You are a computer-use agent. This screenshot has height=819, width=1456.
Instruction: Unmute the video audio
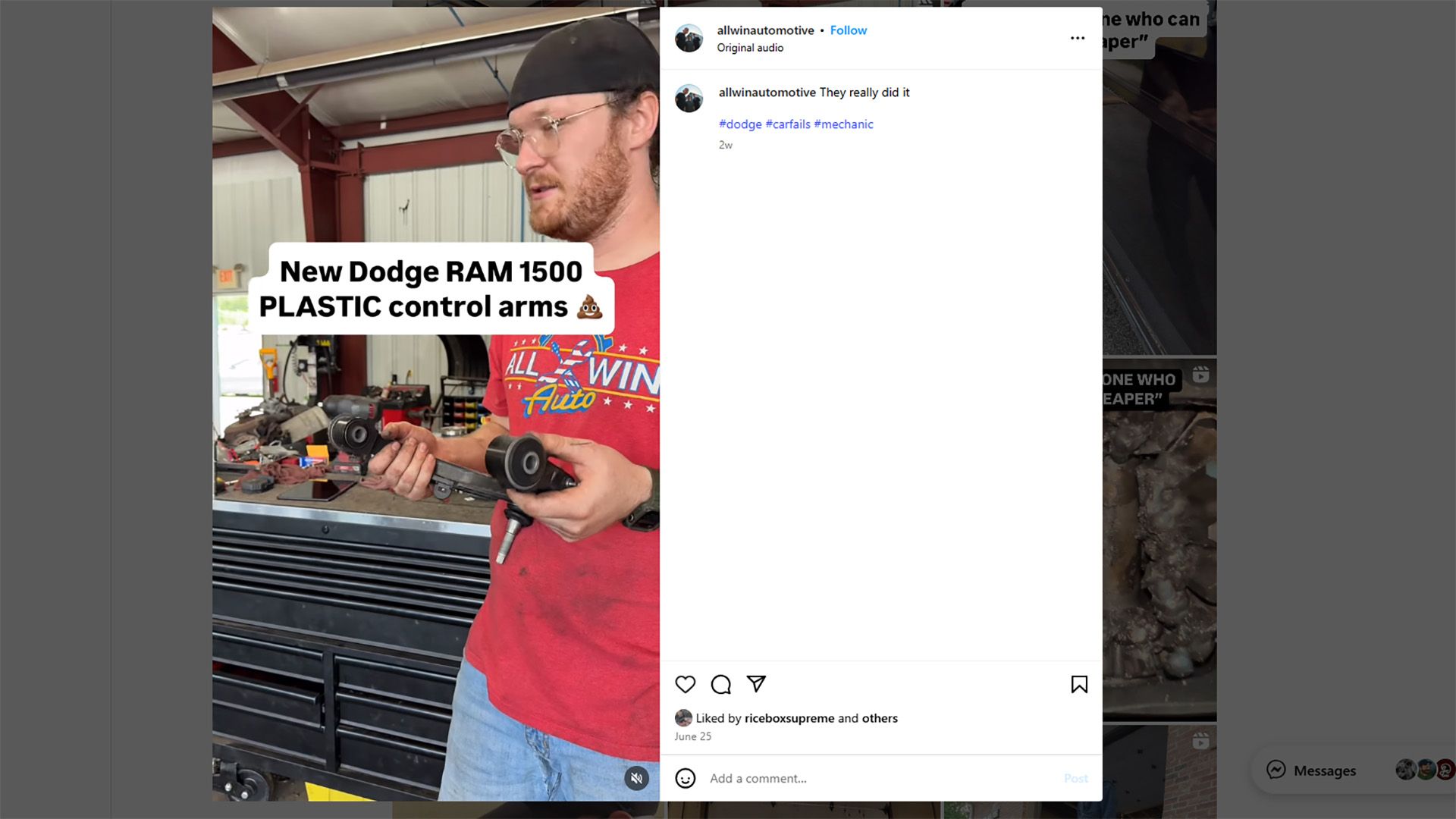click(637, 778)
